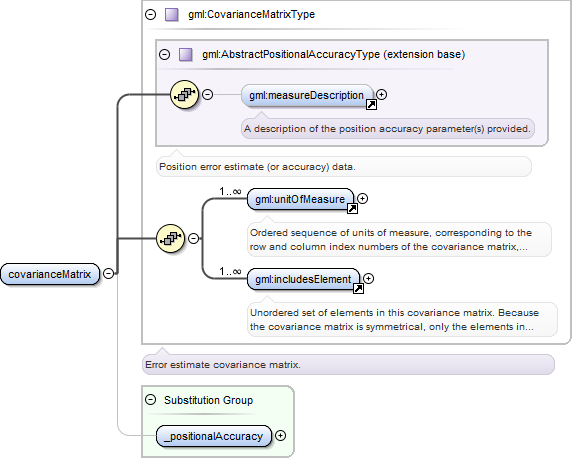Click the purple type icon for gml:CovarianceMatrixType

coord(171,15)
